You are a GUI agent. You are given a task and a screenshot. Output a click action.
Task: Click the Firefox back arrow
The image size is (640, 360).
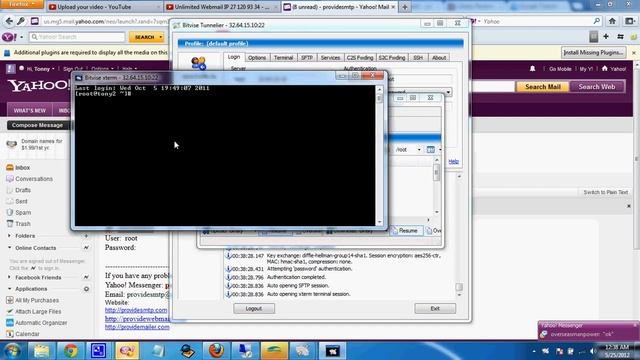[9, 21]
